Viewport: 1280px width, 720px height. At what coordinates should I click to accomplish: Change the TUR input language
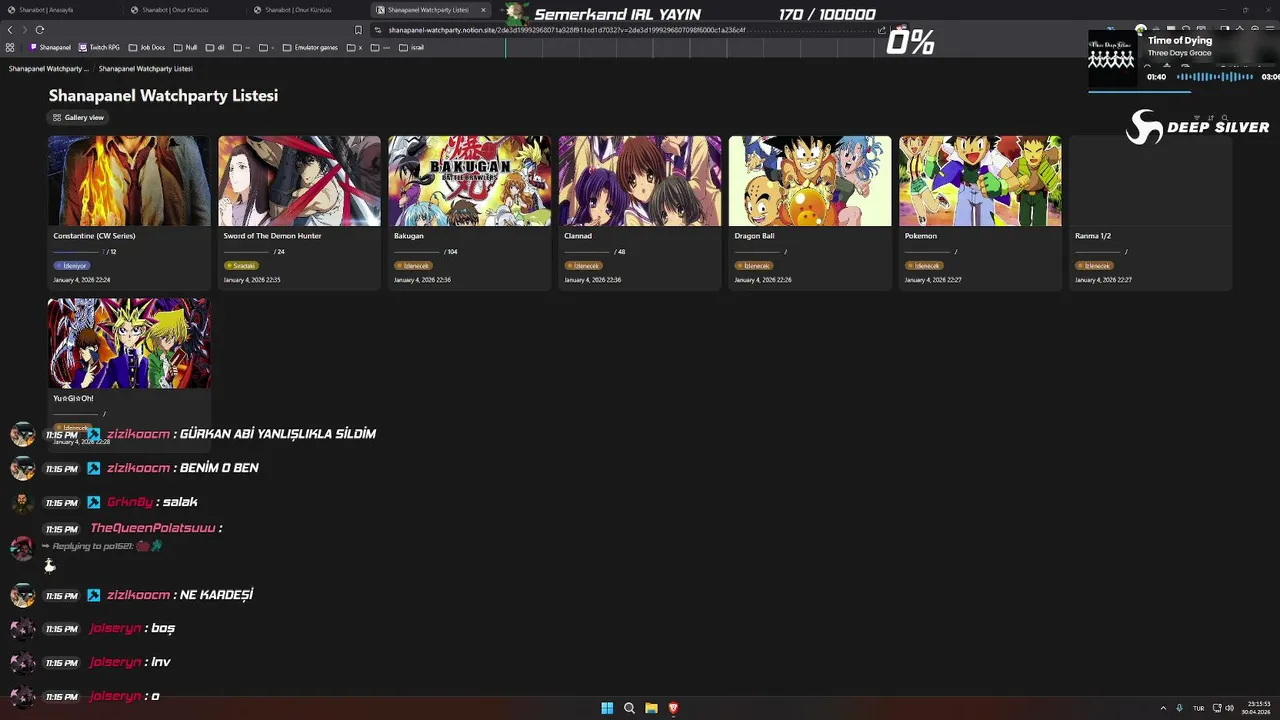click(1198, 708)
